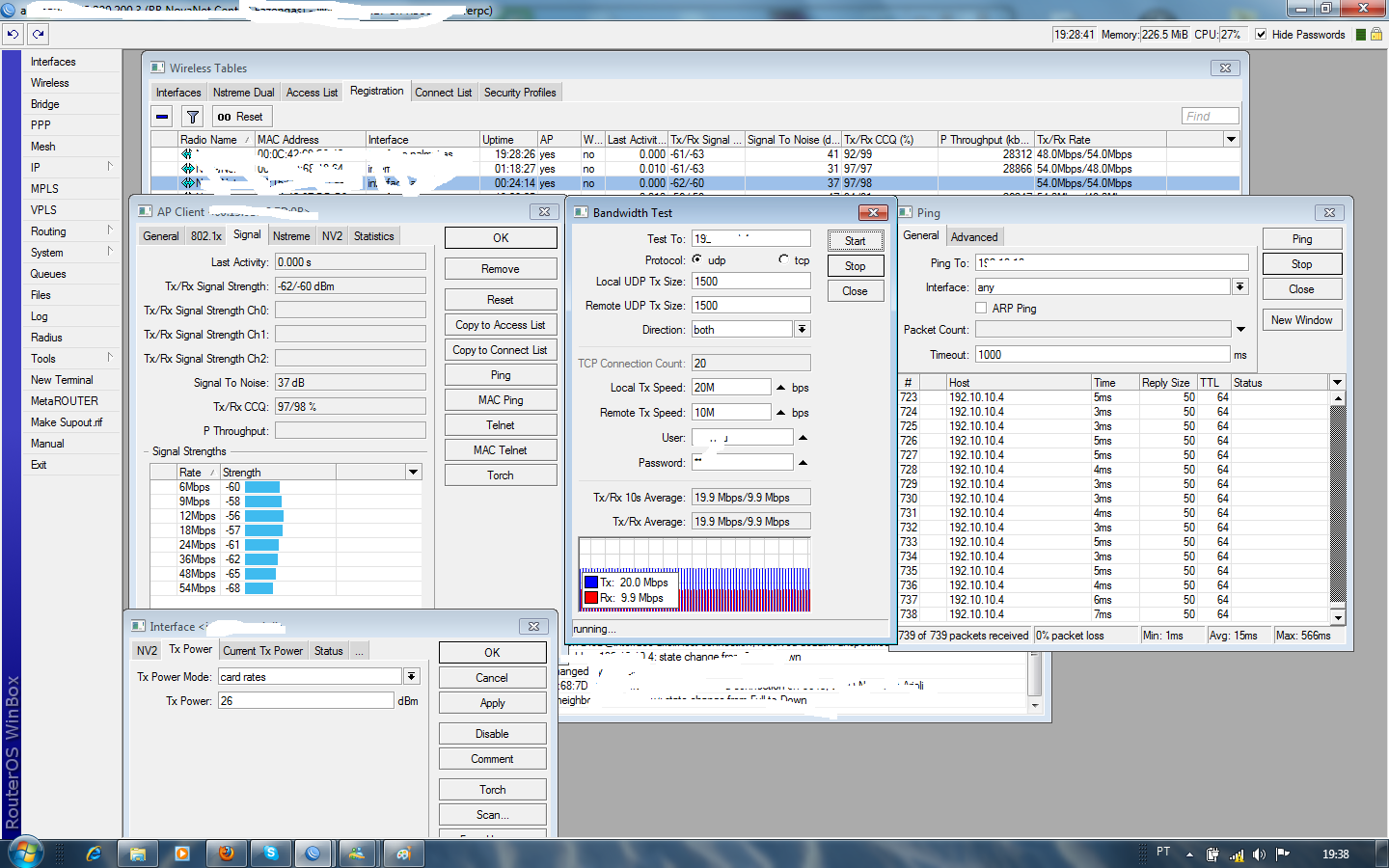The height and width of the screenshot is (868, 1389).
Task: Open the Direction dropdown in Bandwidth Test
Action: pos(802,328)
